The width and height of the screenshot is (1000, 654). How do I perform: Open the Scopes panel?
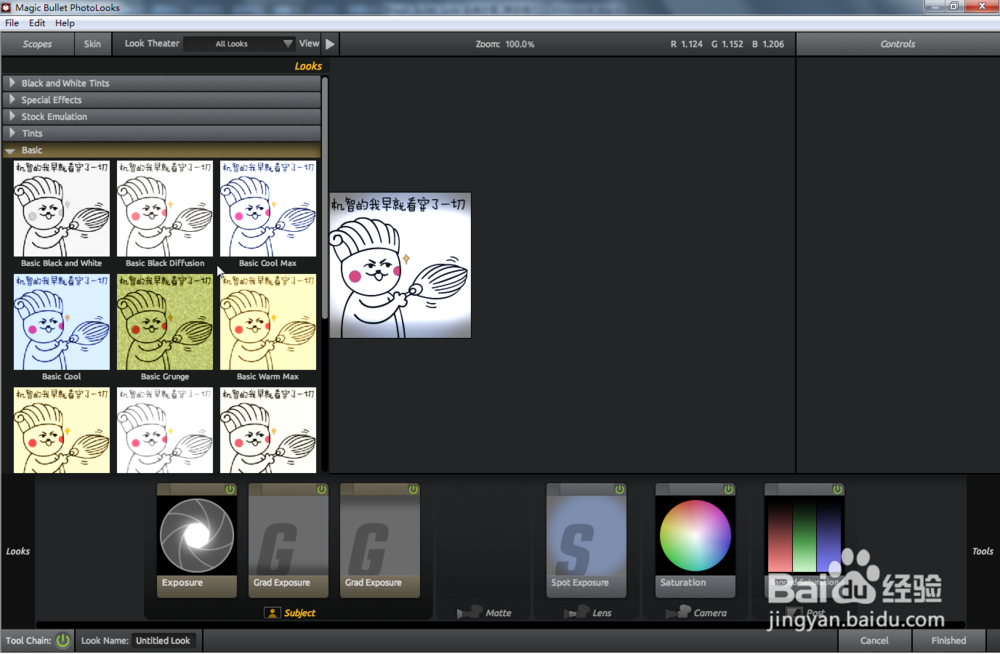37,43
